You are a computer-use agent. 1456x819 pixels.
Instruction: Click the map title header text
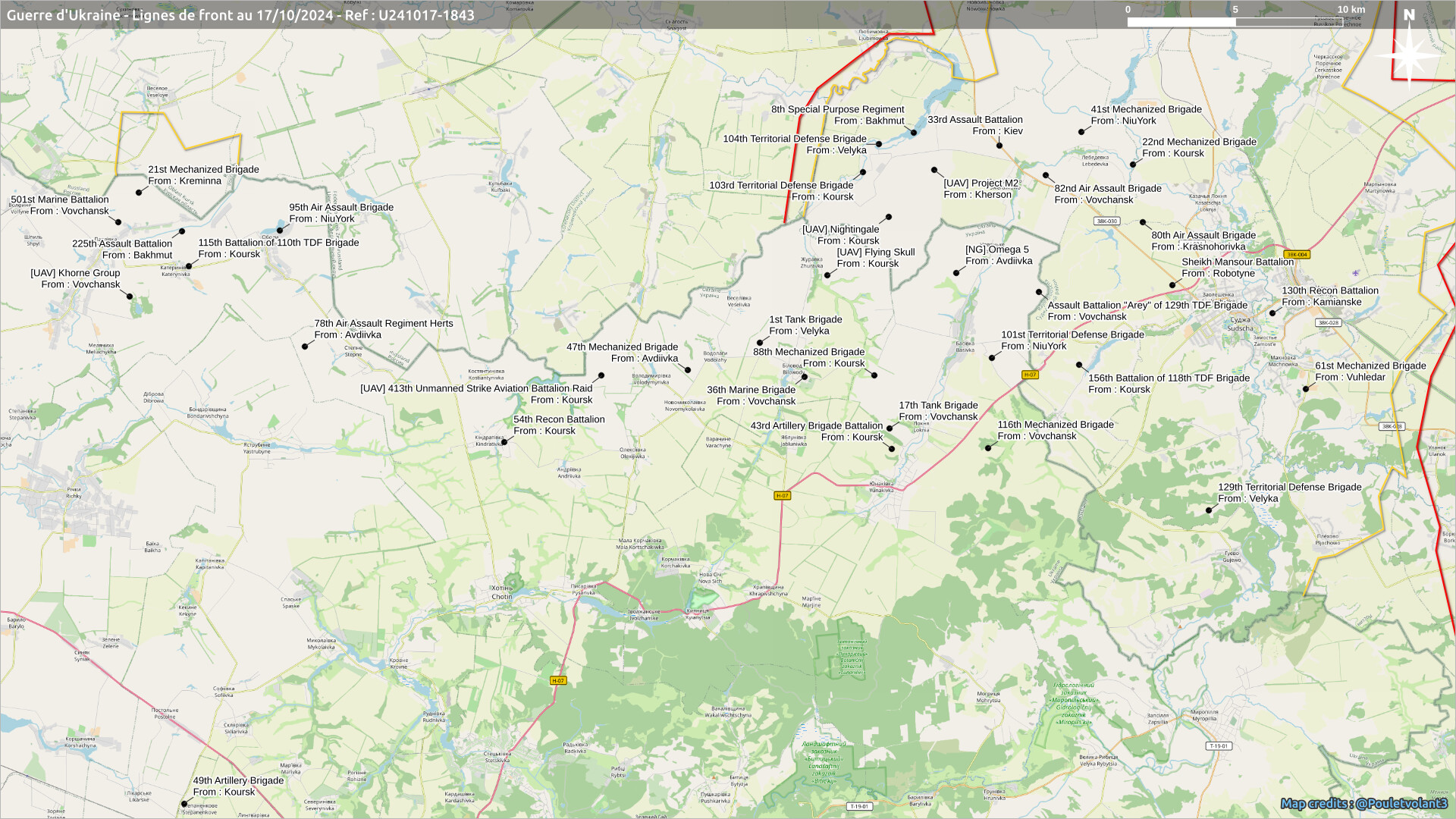pyautogui.click(x=240, y=15)
